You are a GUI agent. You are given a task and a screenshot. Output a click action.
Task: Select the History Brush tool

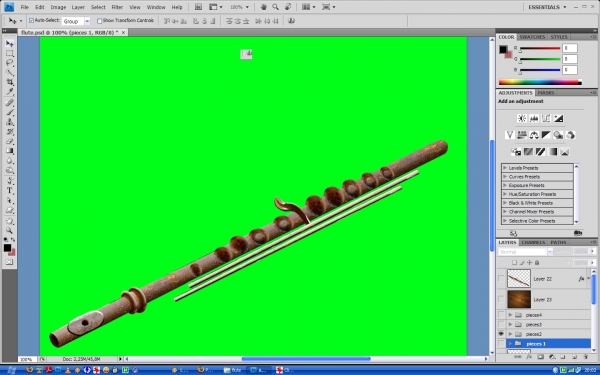click(9, 132)
